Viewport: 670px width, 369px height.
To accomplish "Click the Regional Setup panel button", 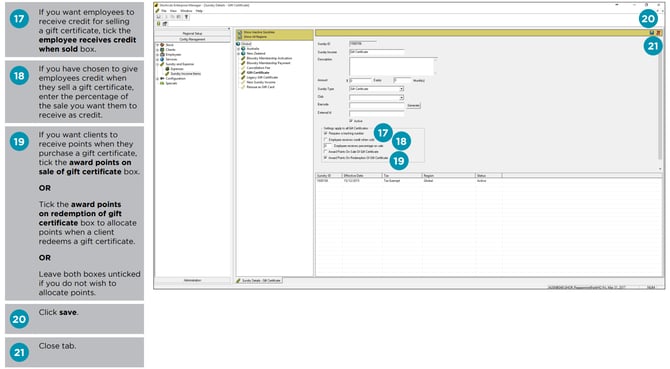I will click(x=192, y=33).
